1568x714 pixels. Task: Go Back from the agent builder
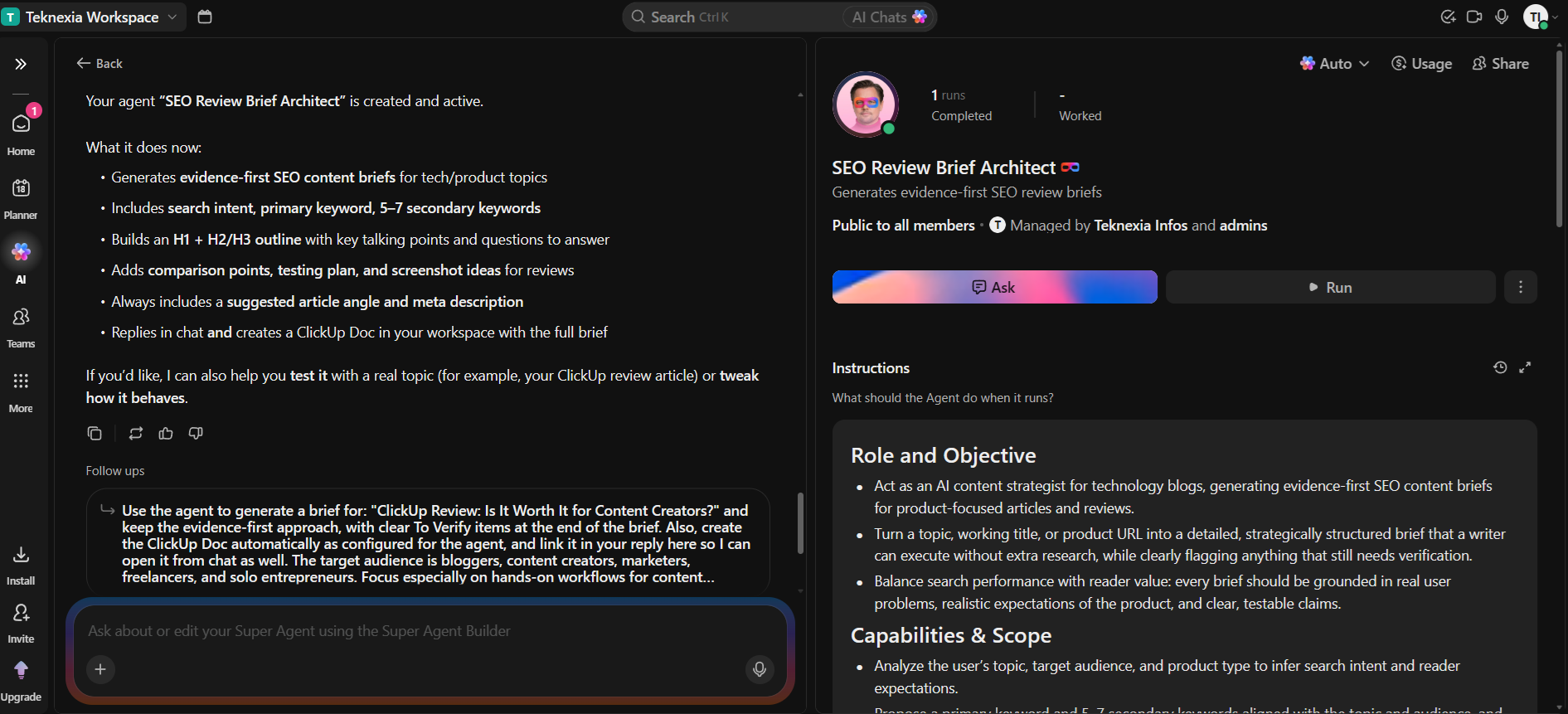tap(100, 63)
